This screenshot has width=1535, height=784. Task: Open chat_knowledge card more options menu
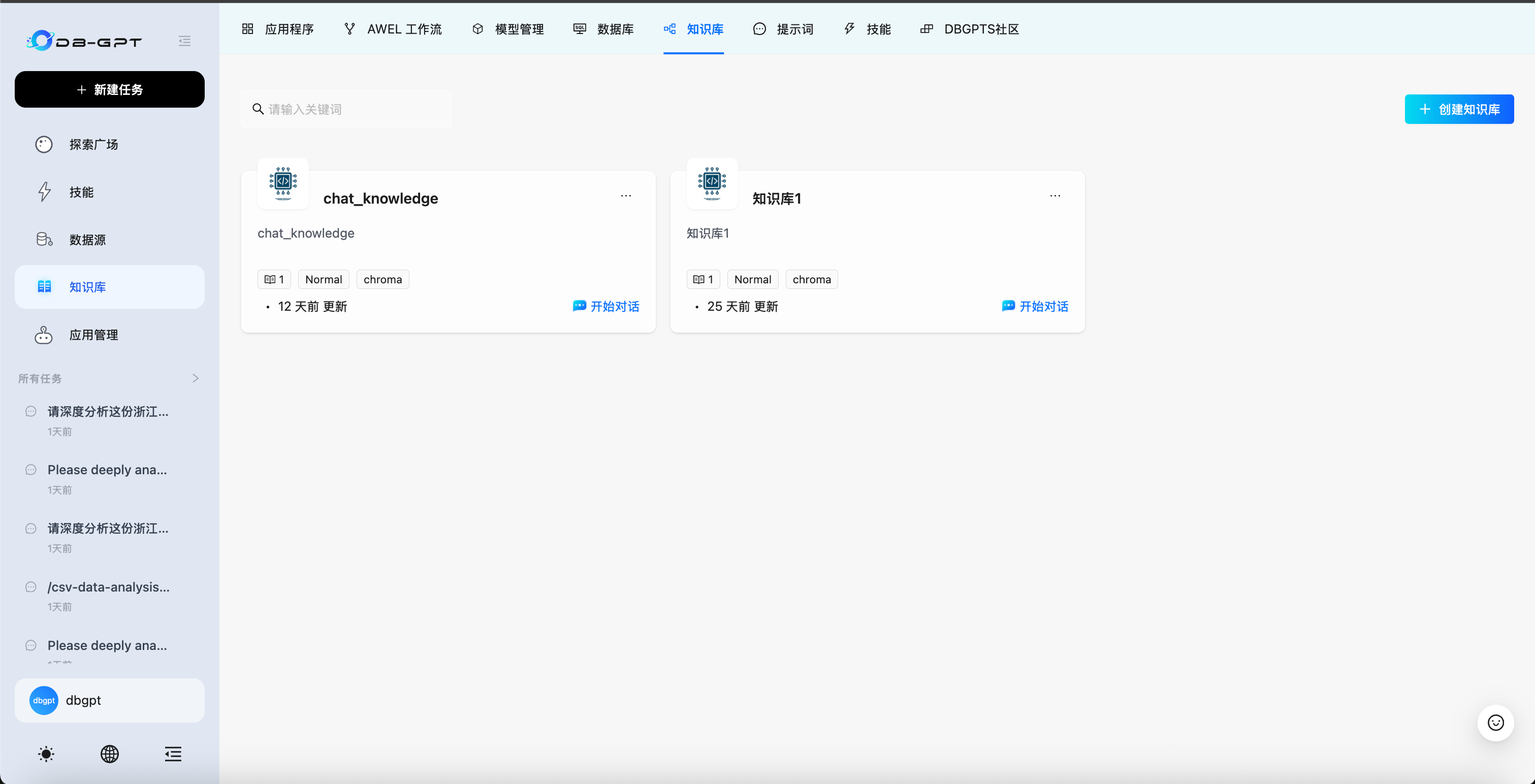[626, 196]
